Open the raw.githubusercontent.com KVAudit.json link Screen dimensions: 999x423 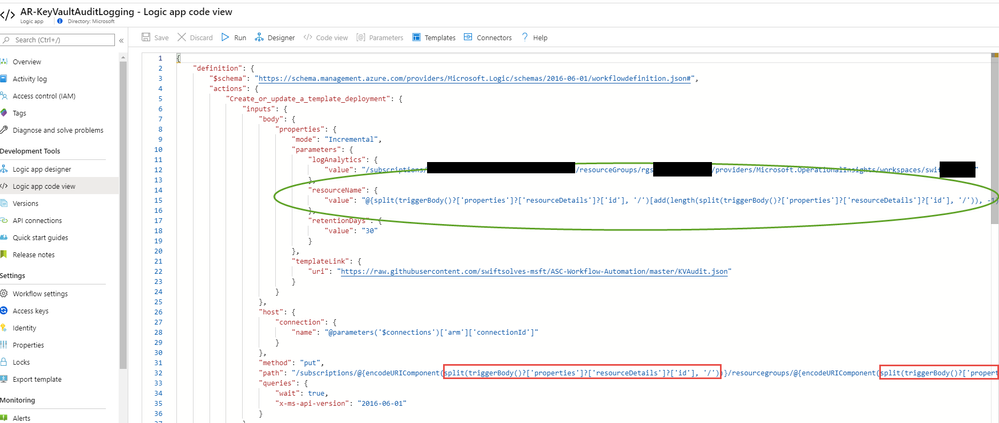click(x=535, y=271)
